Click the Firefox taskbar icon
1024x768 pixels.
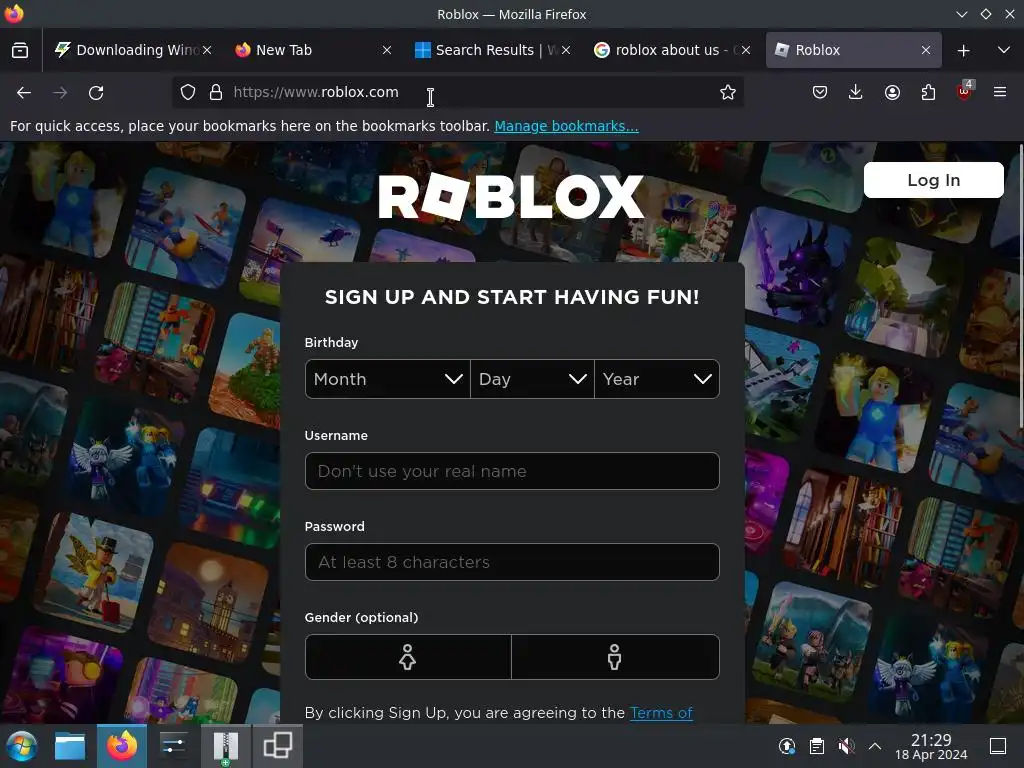(122, 746)
